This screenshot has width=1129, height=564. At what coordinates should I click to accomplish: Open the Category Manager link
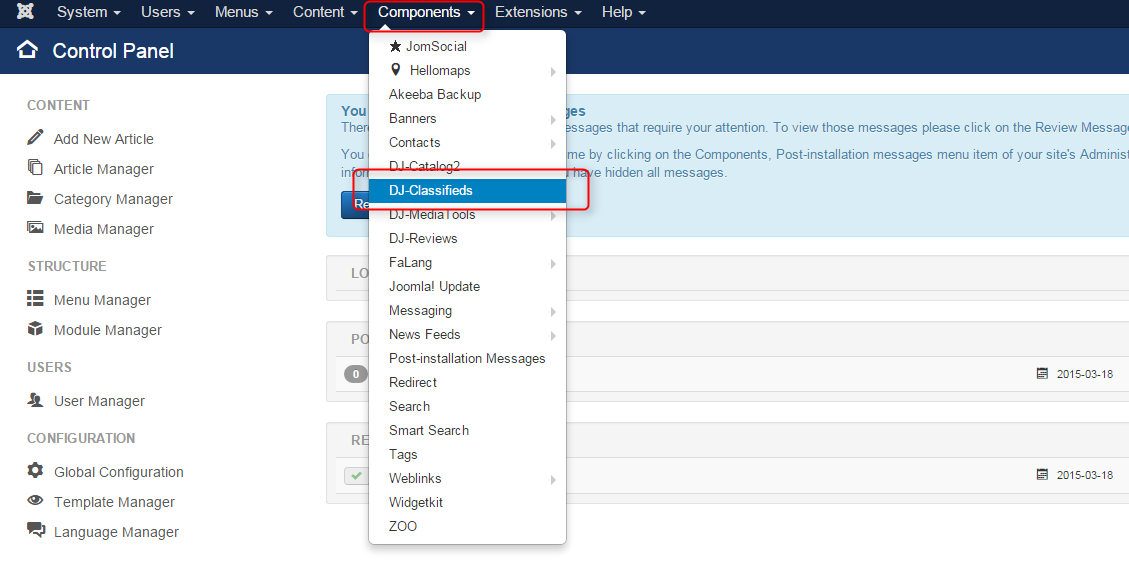[113, 199]
